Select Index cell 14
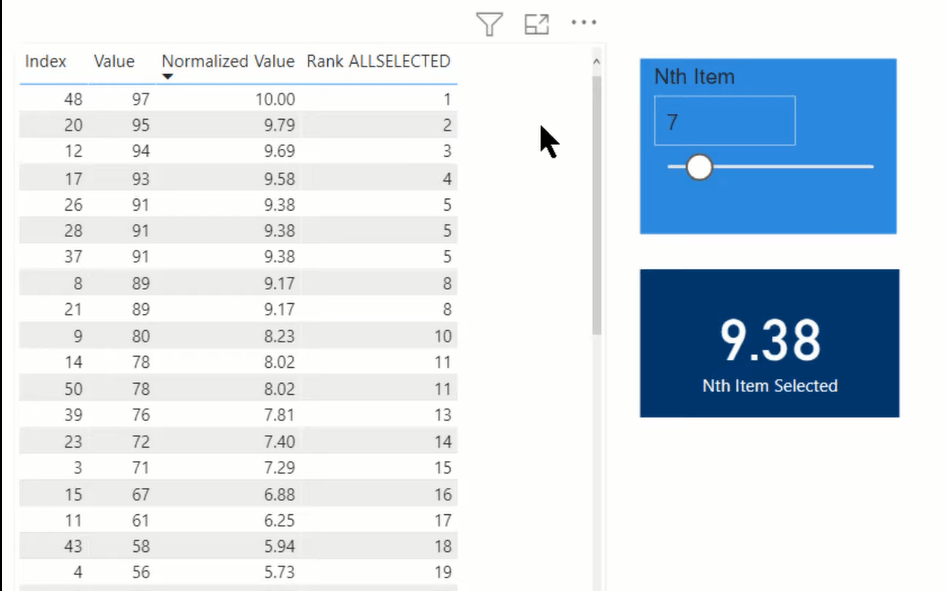The image size is (947, 591). [x=73, y=362]
